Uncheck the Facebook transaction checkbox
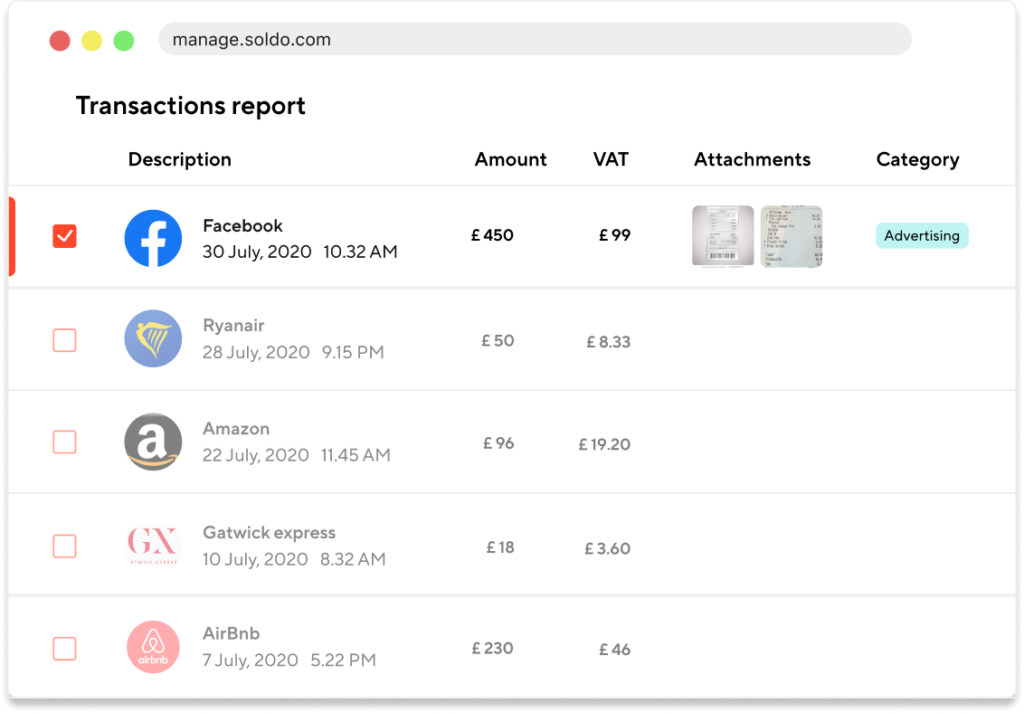Viewport: 1024px width, 713px height. [x=65, y=236]
